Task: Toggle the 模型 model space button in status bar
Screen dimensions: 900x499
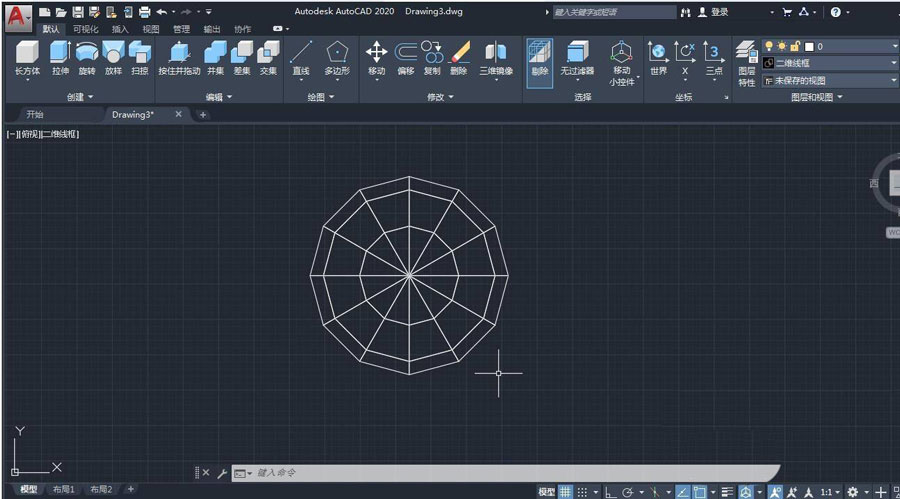Action: [546, 492]
